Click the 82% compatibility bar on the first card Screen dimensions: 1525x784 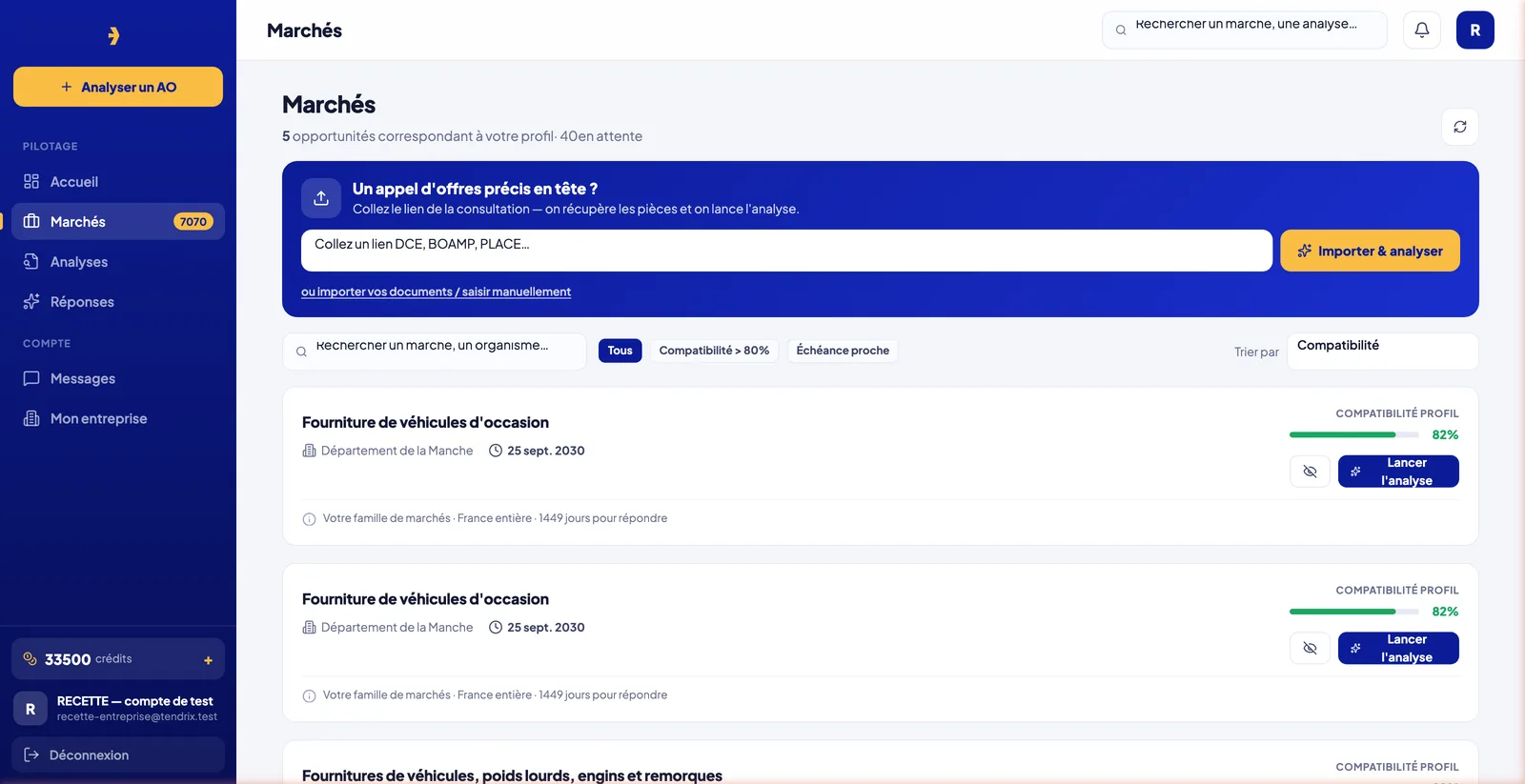pos(1353,434)
